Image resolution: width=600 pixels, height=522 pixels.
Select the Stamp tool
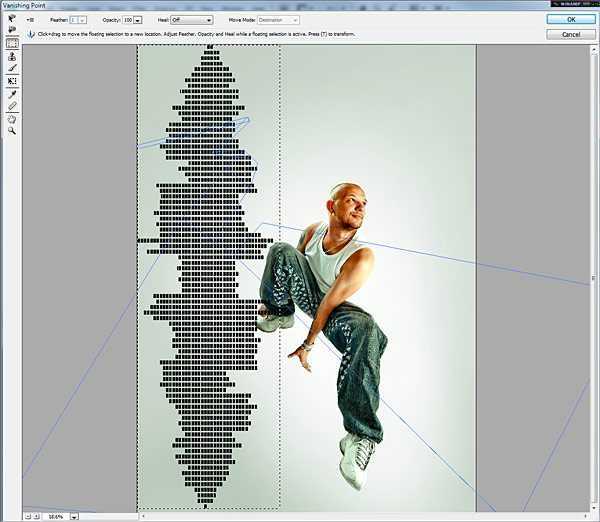click(12, 57)
